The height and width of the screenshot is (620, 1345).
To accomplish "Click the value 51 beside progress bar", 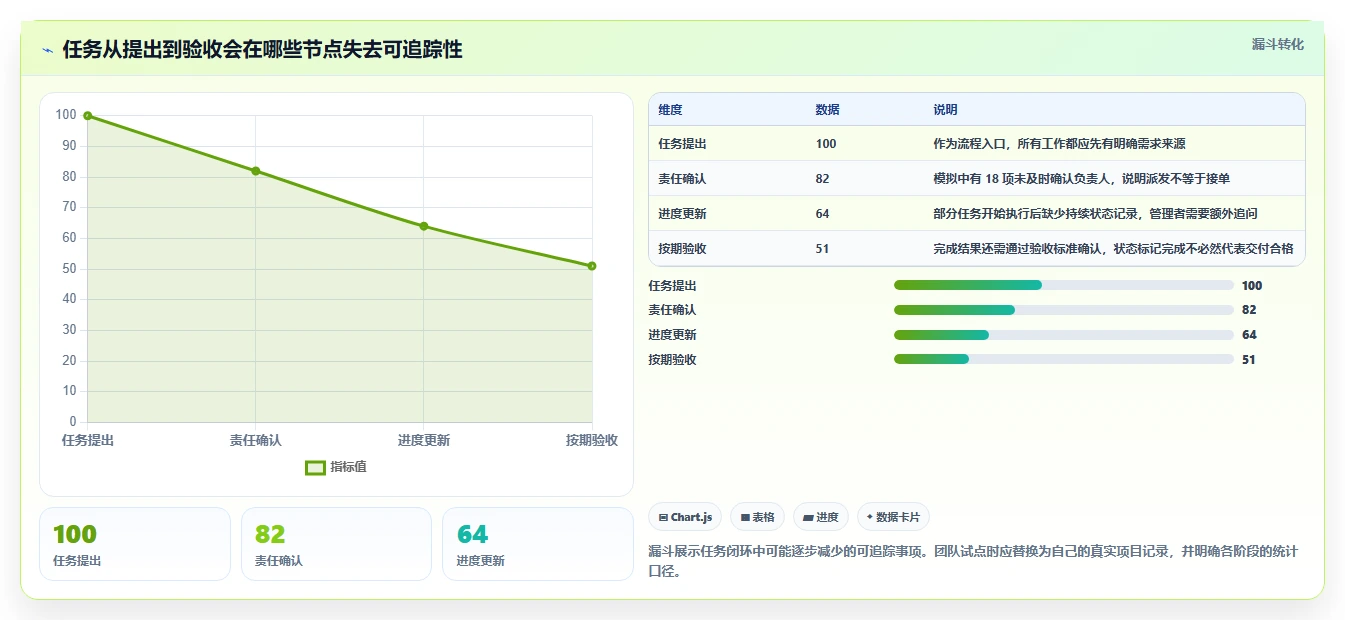I will [1249, 360].
